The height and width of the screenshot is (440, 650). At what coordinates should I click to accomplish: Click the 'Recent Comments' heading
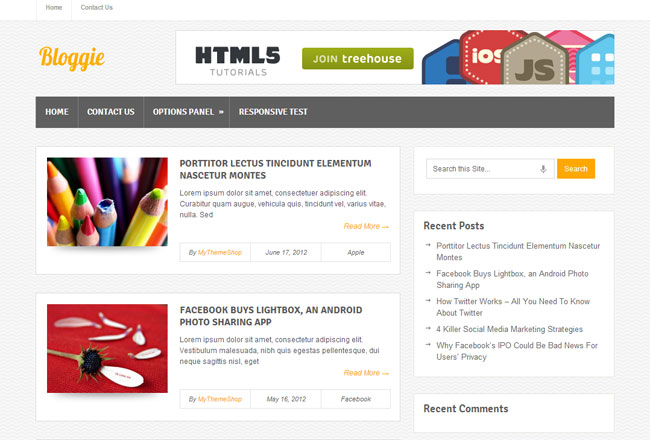pos(466,408)
